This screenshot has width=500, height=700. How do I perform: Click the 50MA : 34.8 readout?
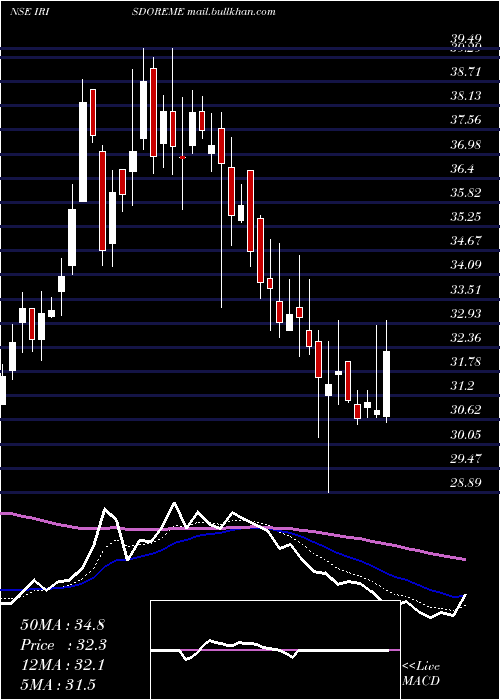pyautogui.click(x=62, y=625)
